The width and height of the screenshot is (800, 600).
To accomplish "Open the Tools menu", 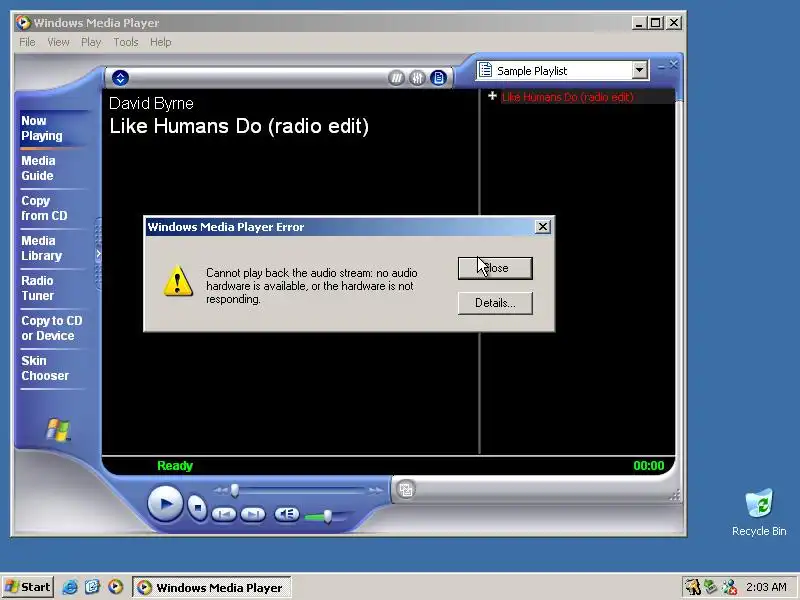I will click(126, 42).
